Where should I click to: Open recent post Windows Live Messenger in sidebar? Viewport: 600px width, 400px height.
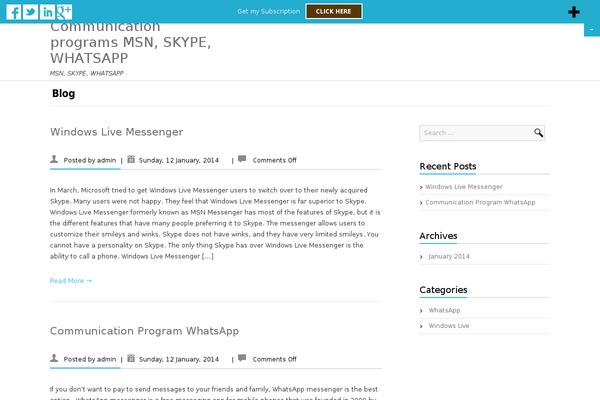(x=464, y=187)
